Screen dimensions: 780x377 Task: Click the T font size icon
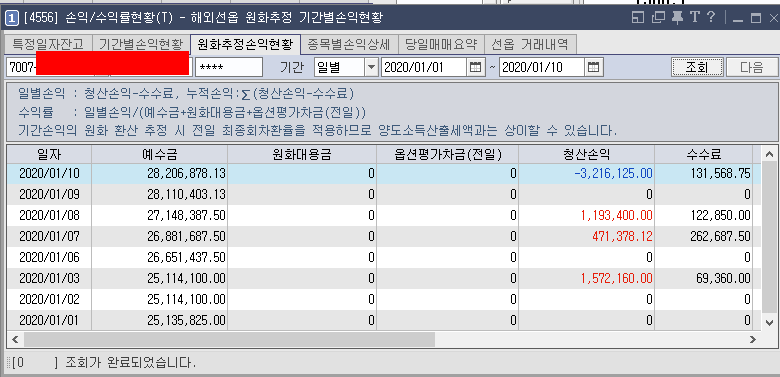click(694, 18)
